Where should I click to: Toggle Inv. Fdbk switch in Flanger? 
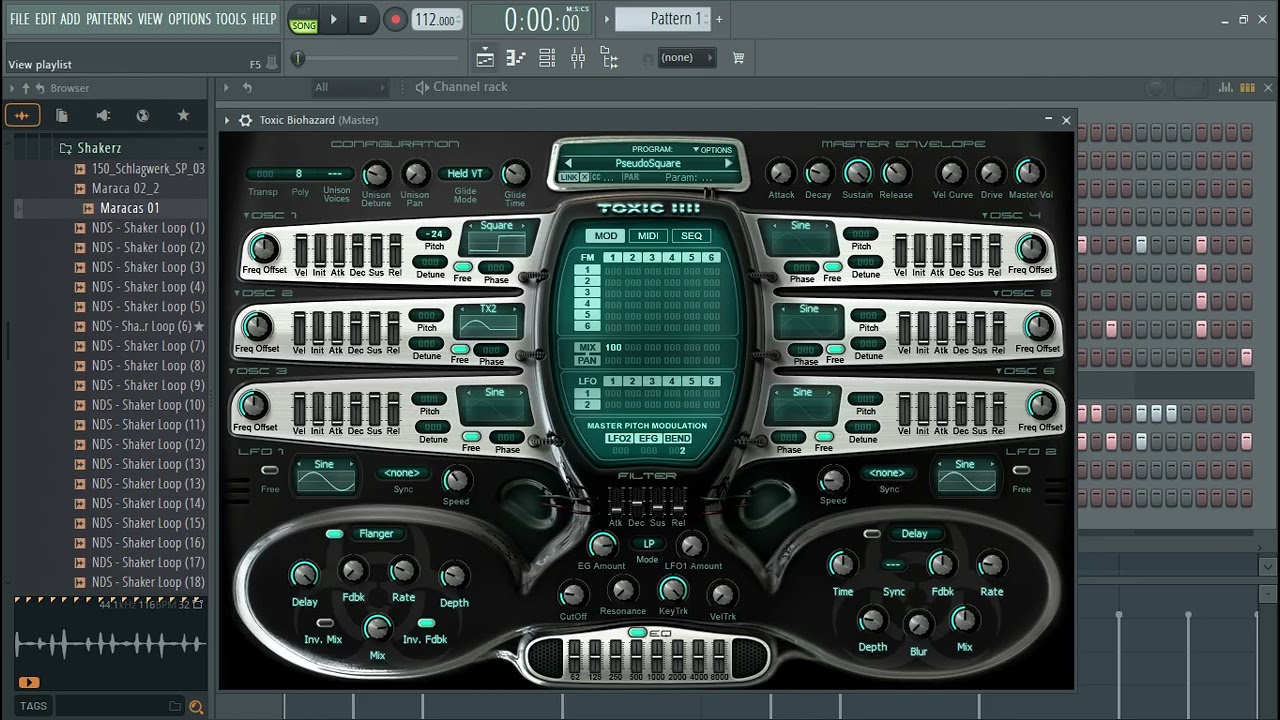[x=426, y=623]
